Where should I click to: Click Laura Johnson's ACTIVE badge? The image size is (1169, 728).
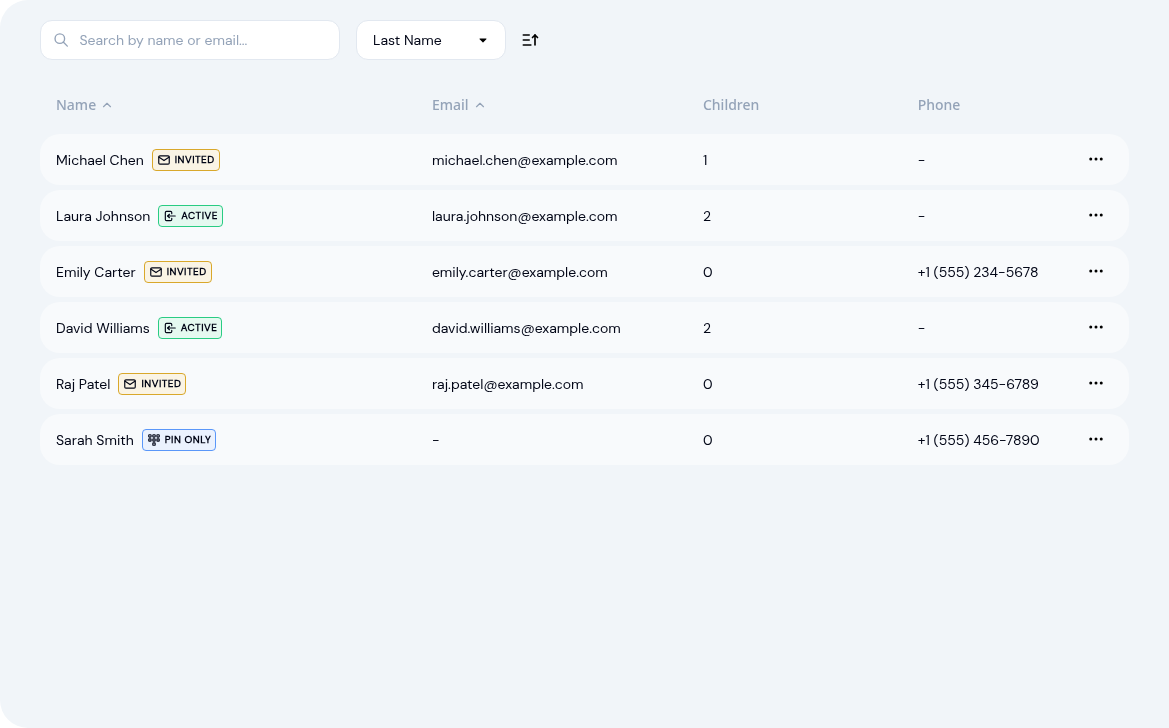(x=190, y=216)
